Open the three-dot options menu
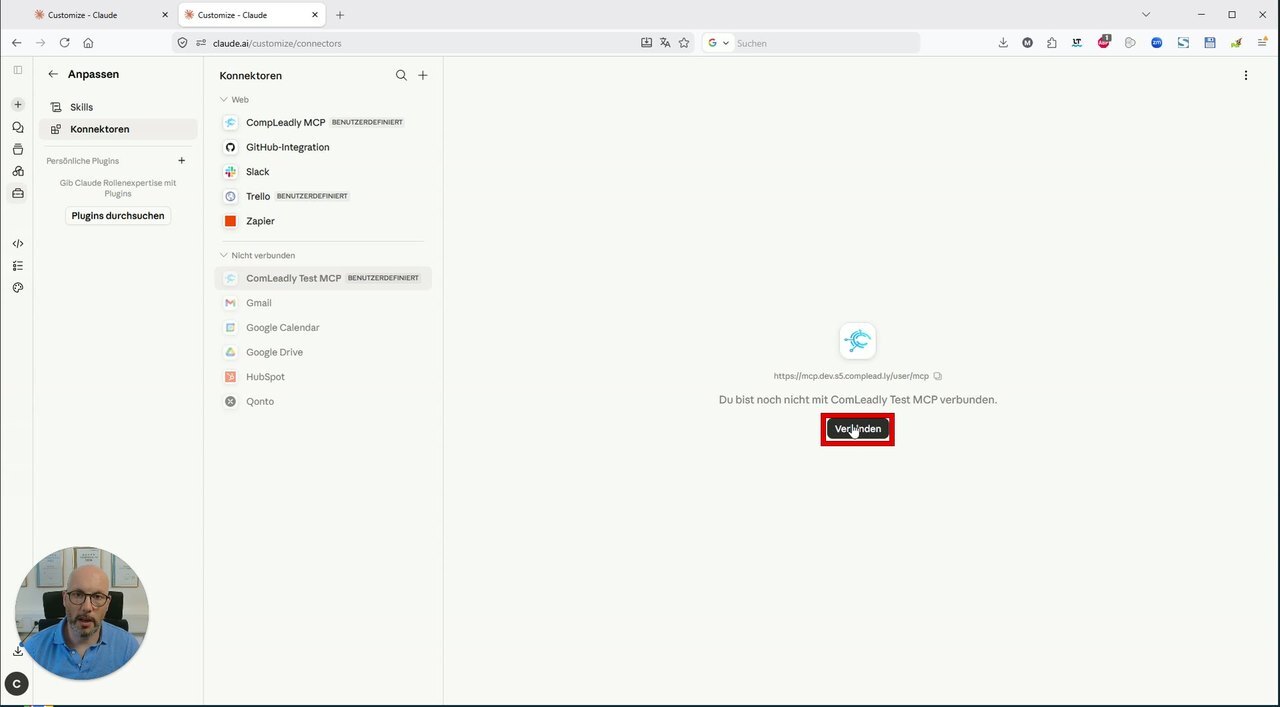This screenshot has height=707, width=1280. pos(1245,75)
